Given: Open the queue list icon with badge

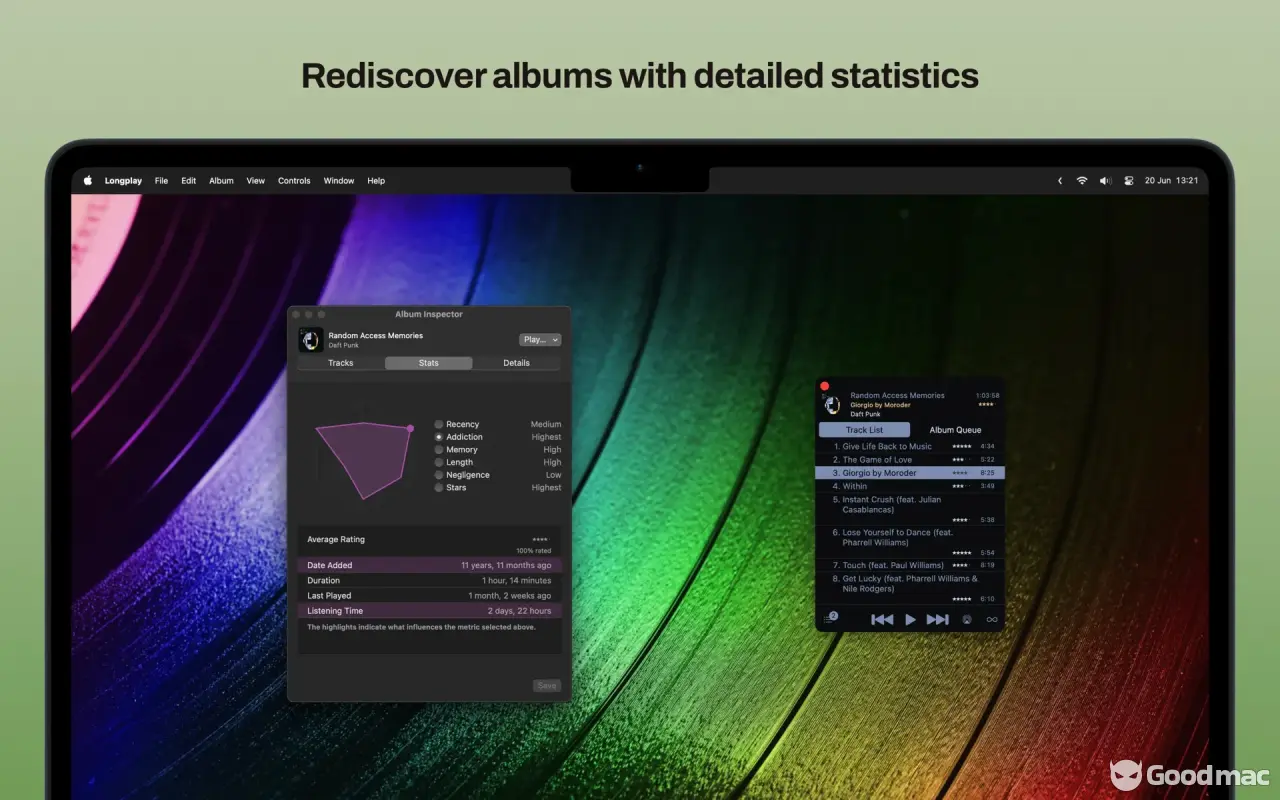Looking at the screenshot, I should [x=829, y=619].
